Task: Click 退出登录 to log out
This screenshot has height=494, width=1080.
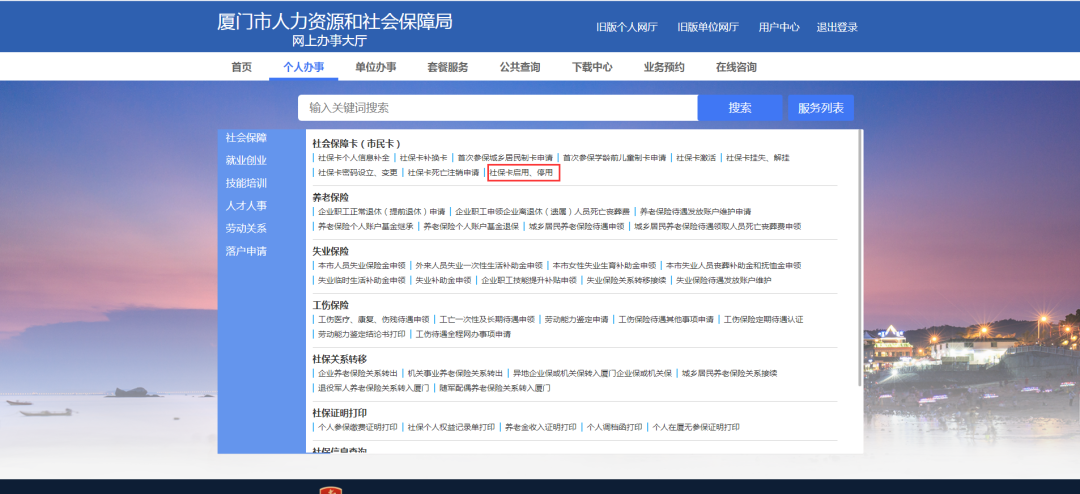Action: (x=837, y=27)
